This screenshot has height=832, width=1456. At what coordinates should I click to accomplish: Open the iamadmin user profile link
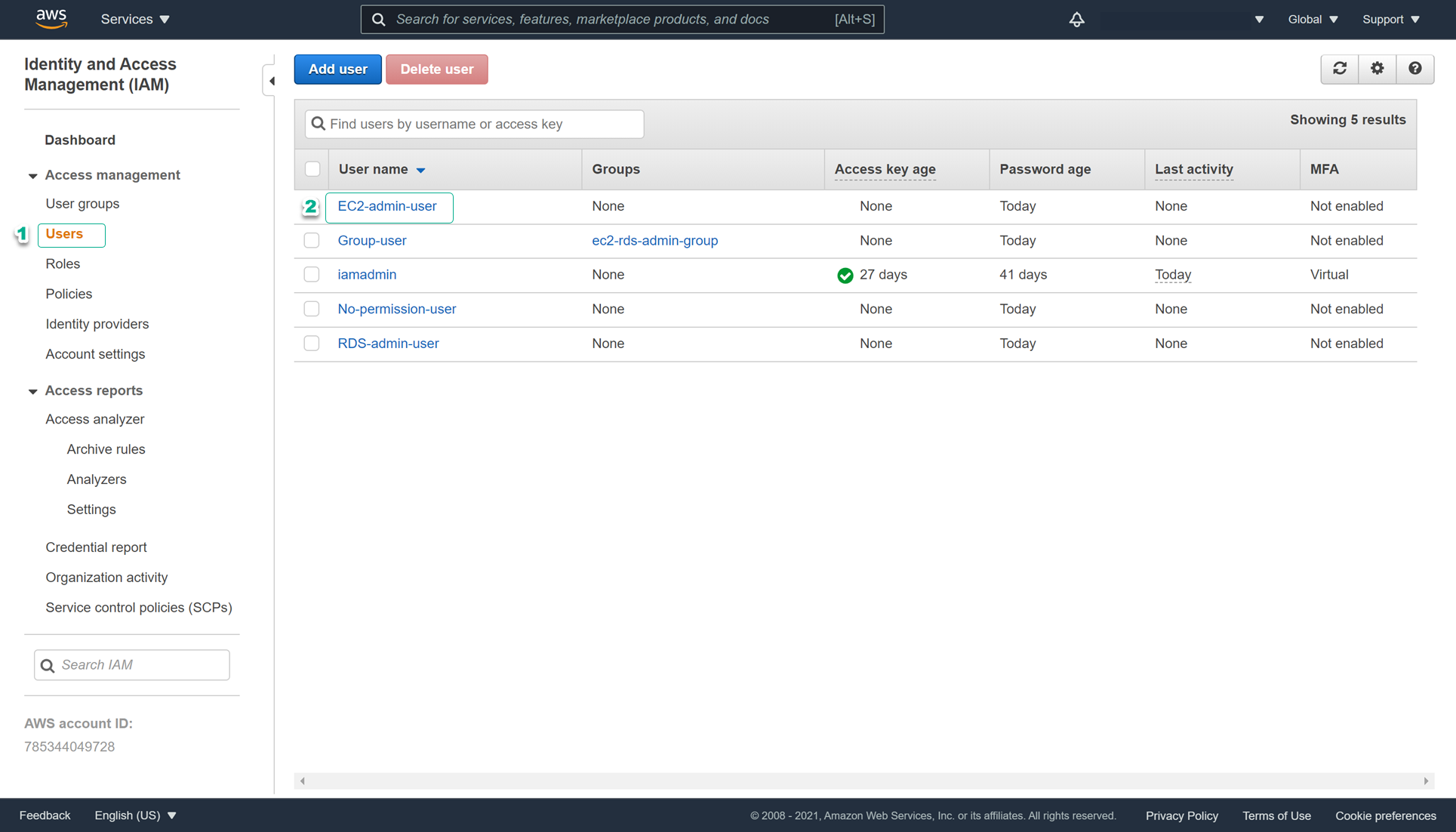tap(367, 274)
